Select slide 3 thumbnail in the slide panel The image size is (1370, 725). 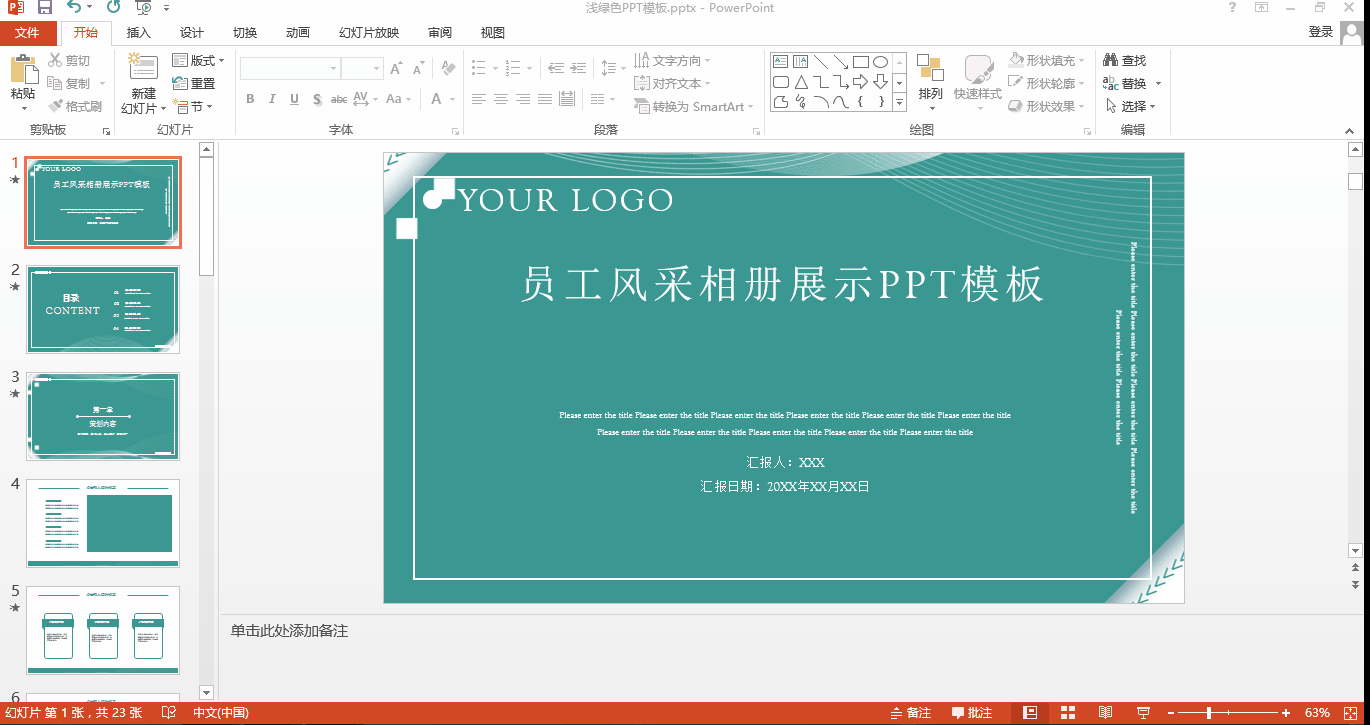click(103, 416)
